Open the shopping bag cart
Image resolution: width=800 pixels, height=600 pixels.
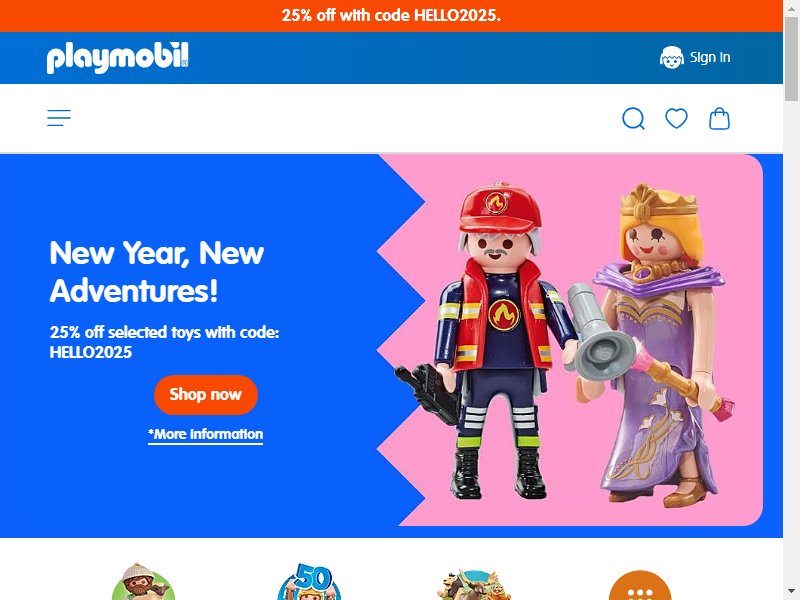(x=719, y=118)
